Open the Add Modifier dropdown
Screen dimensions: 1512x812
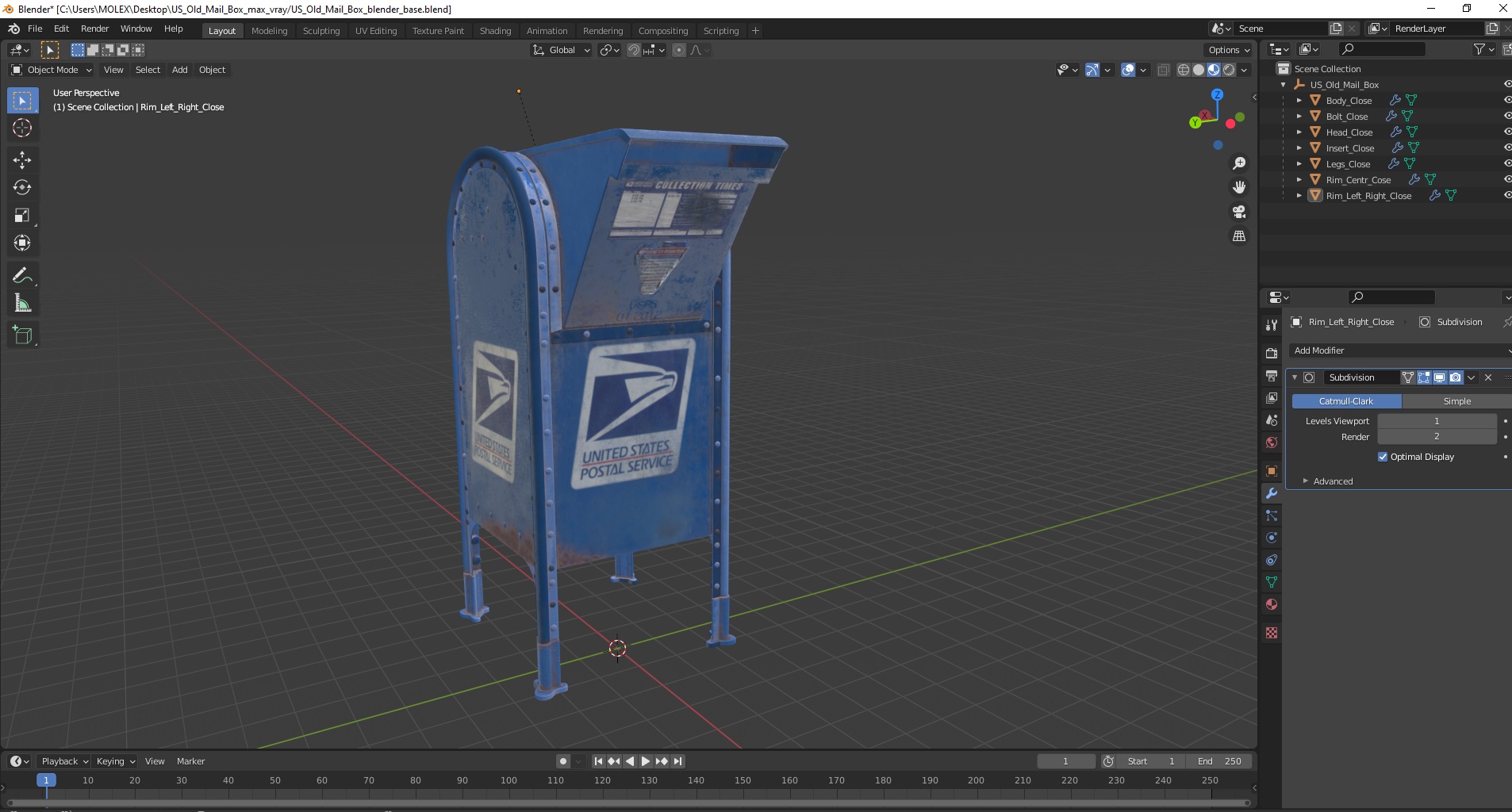(1400, 350)
